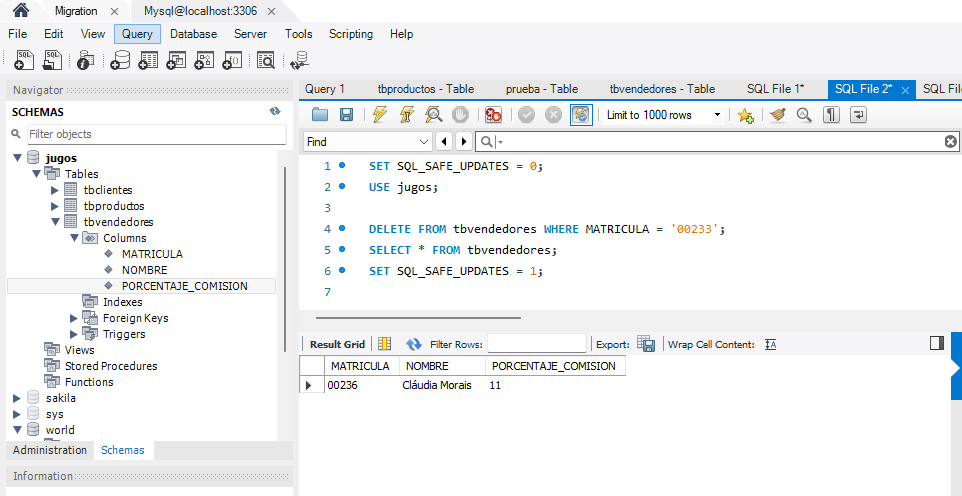Screen dimensions: 962x496
Task: Rollback transaction X icon
Action: pyautogui.click(x=553, y=115)
